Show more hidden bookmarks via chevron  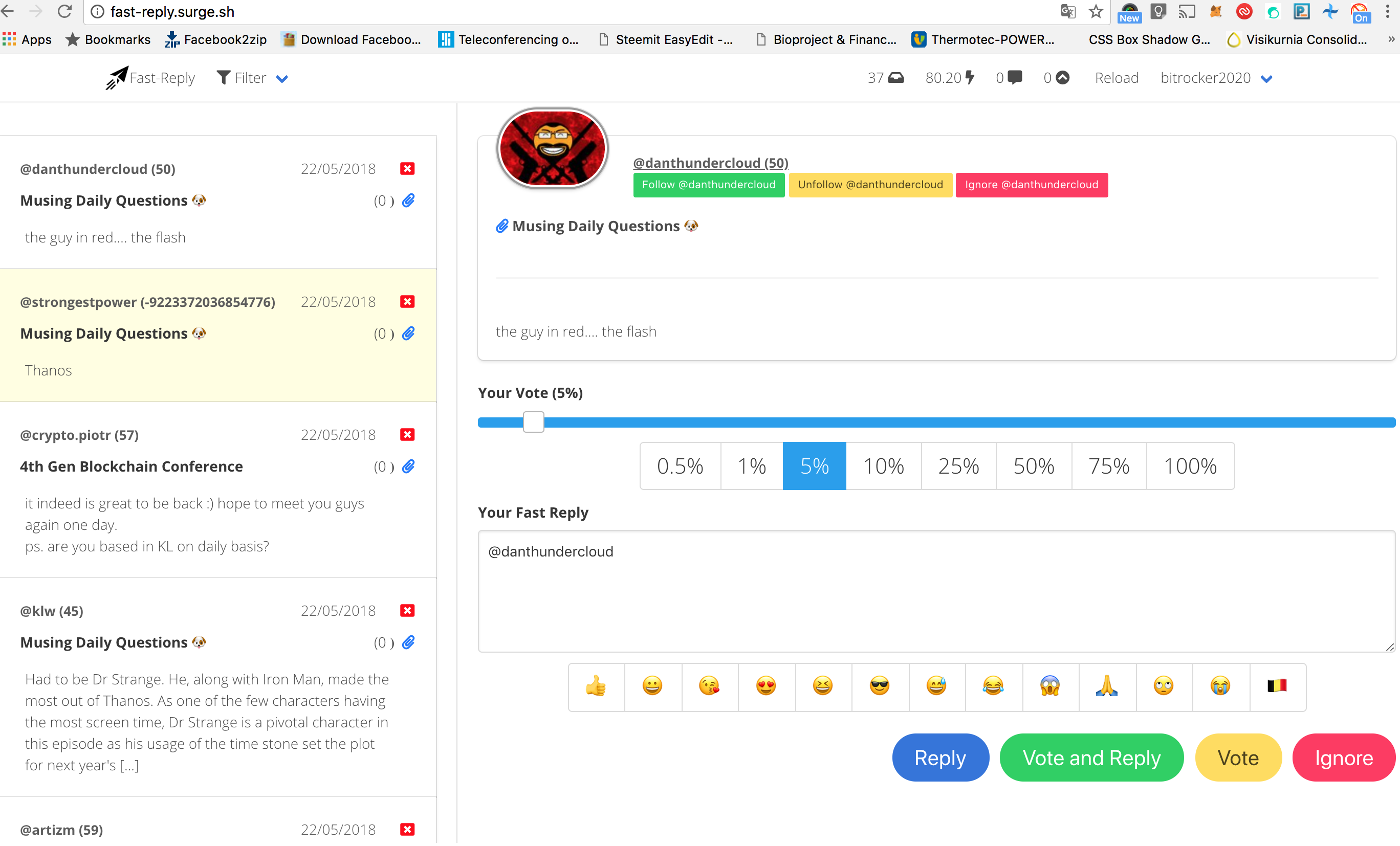point(1391,39)
